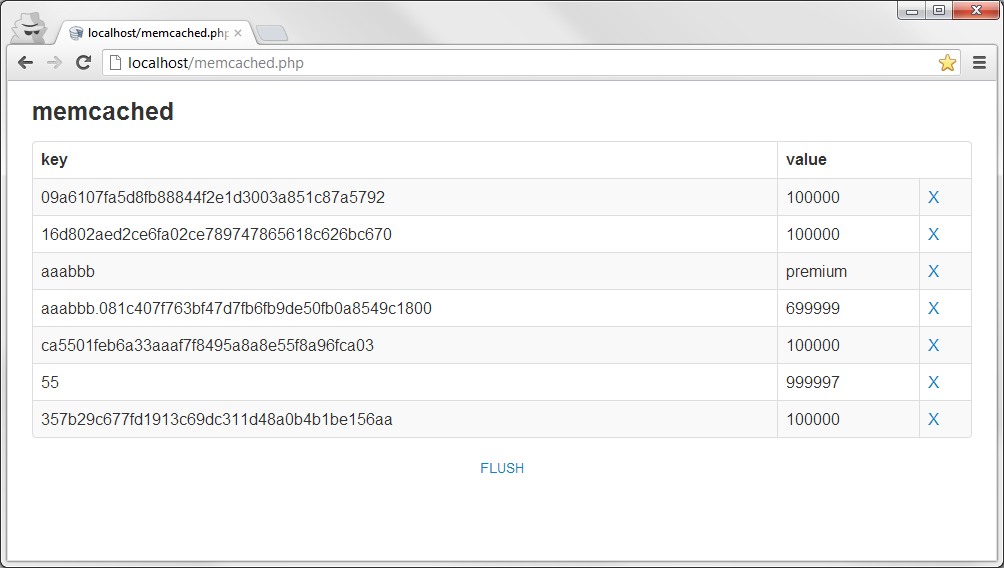This screenshot has width=1004, height=568.
Task: Remove the ca5501feb6a3 key entry
Action: (x=933, y=346)
